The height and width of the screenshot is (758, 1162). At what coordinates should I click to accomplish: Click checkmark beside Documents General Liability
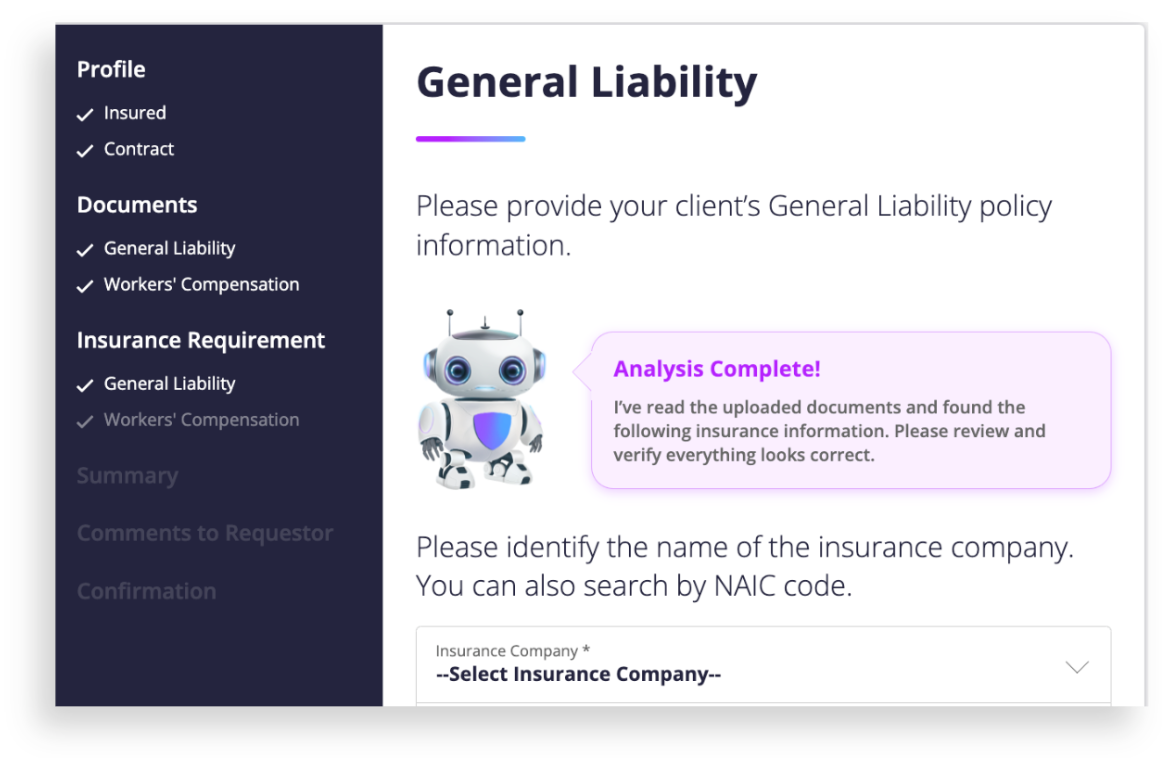(85, 250)
